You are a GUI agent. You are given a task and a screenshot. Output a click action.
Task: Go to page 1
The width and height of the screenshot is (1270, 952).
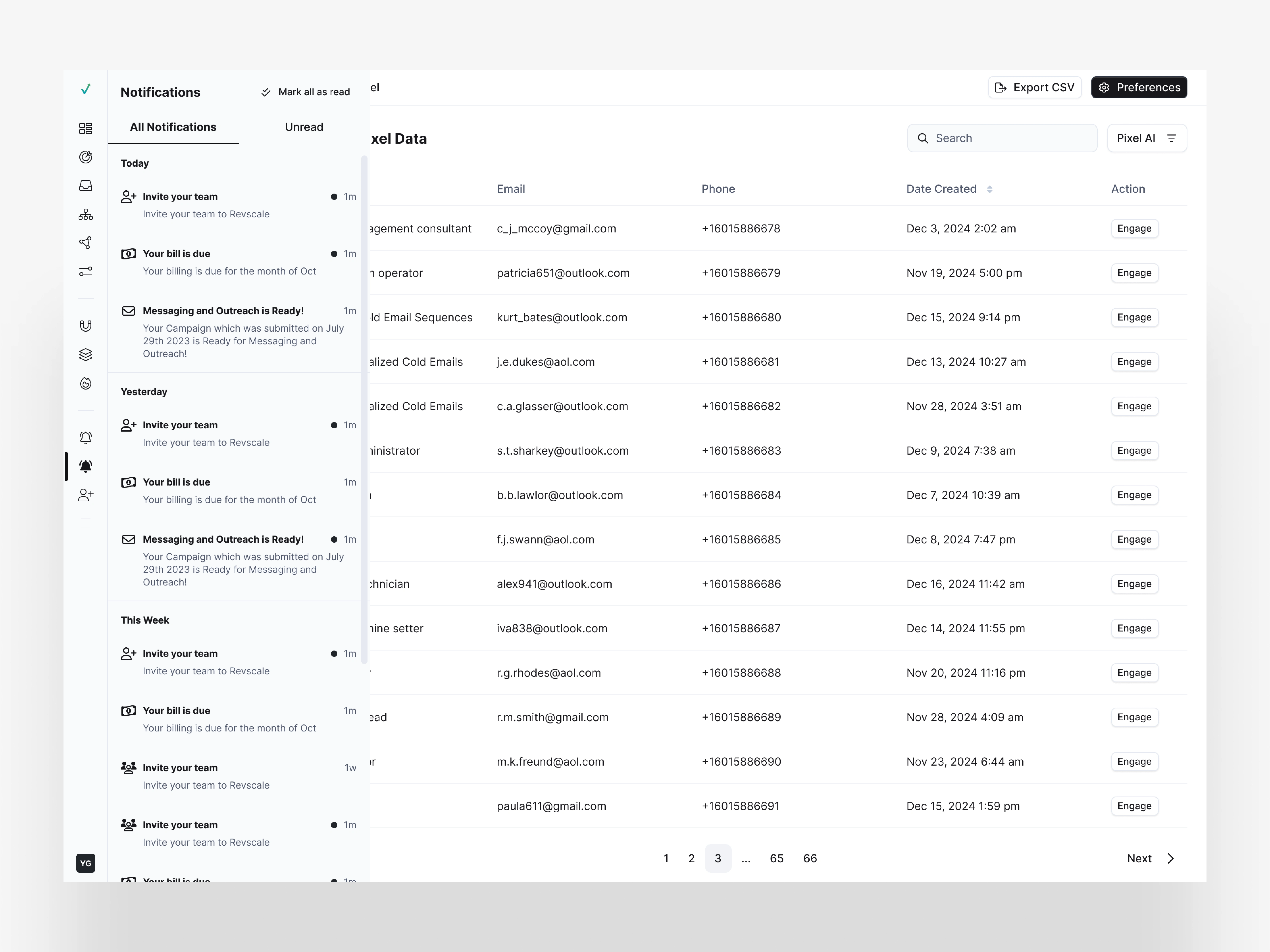(x=666, y=858)
